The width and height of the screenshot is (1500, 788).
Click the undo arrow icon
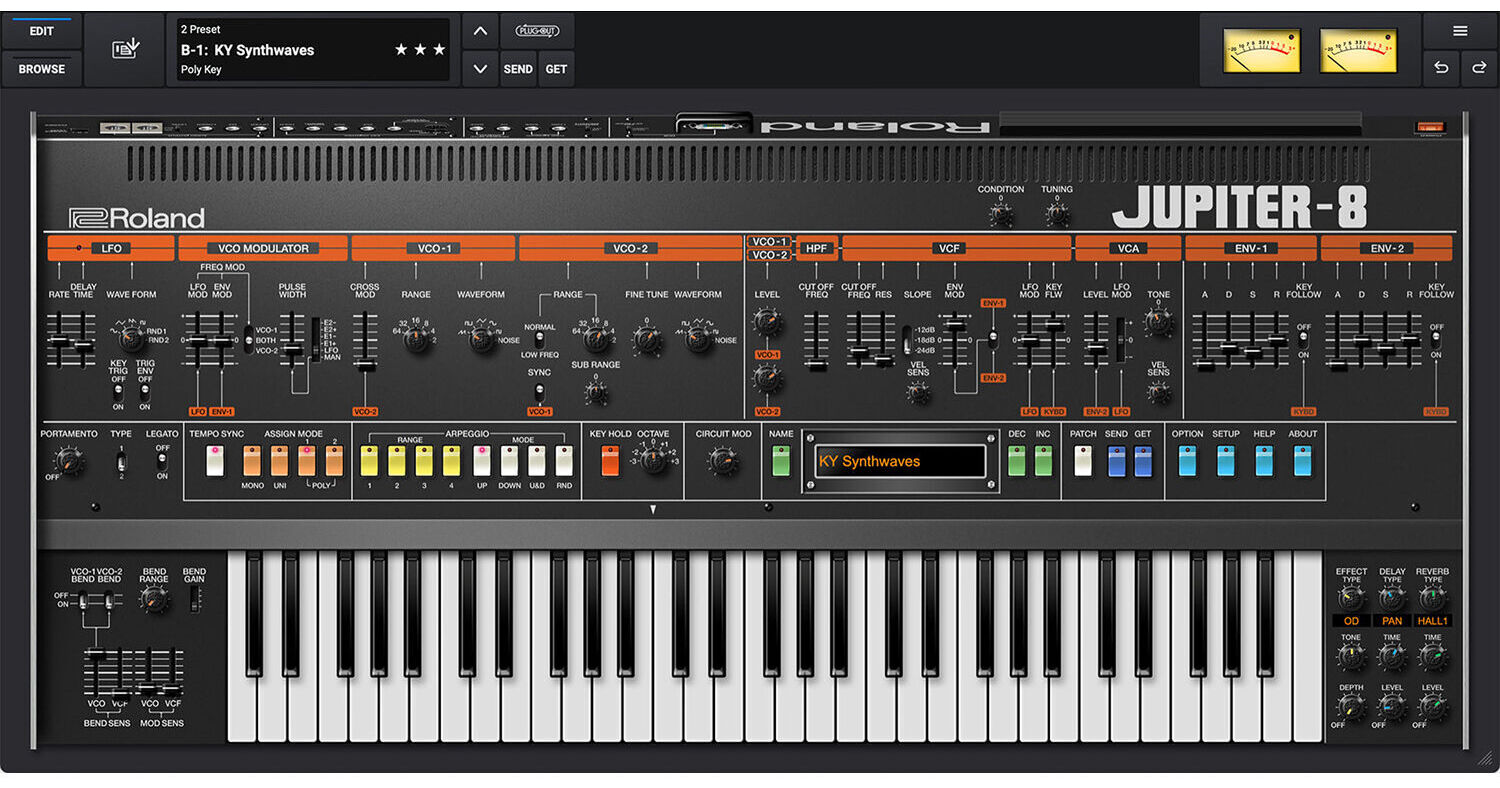coord(1440,68)
